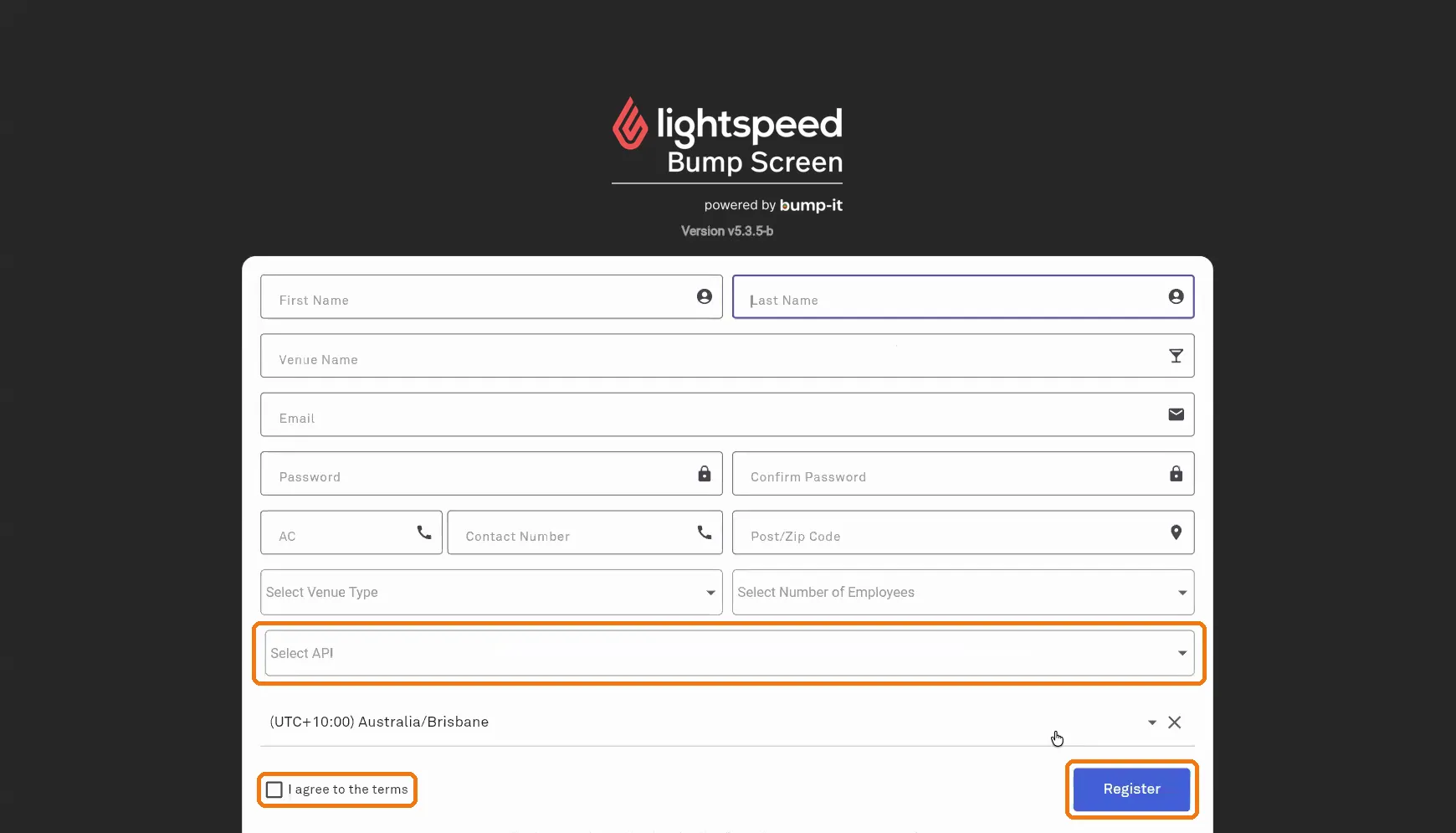Tick the I agree to the terms checkbox
1456x833 pixels.
pyautogui.click(x=274, y=789)
